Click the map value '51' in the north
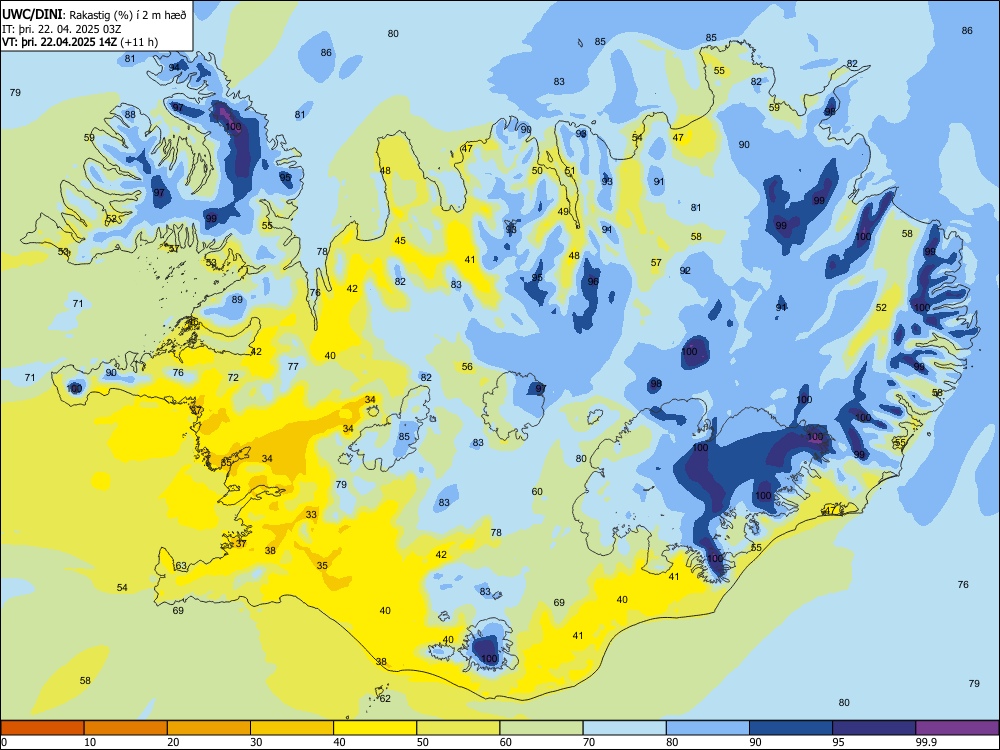1000x750 pixels. pos(570,171)
